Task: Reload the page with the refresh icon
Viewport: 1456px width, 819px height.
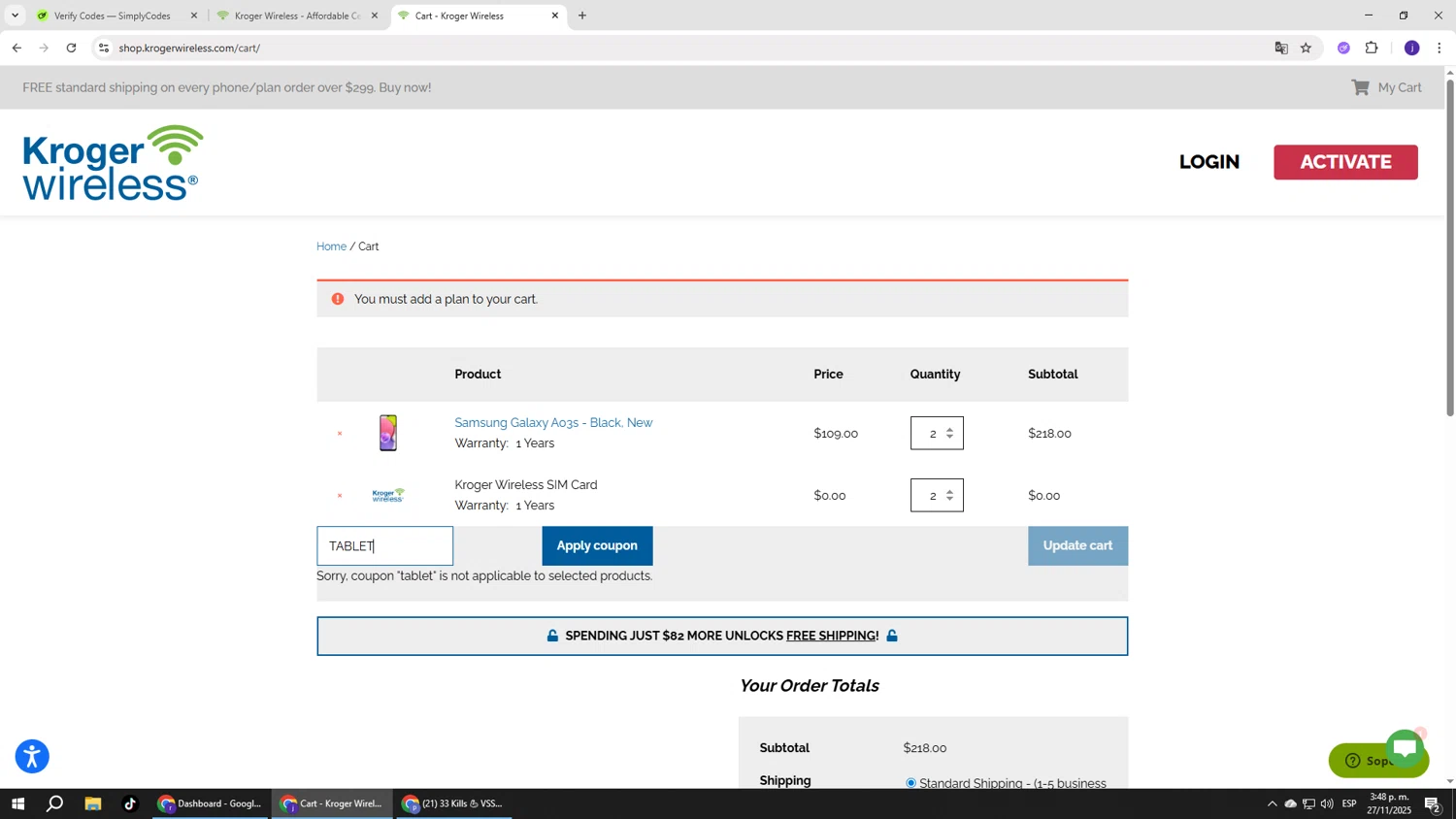Action: (71, 48)
